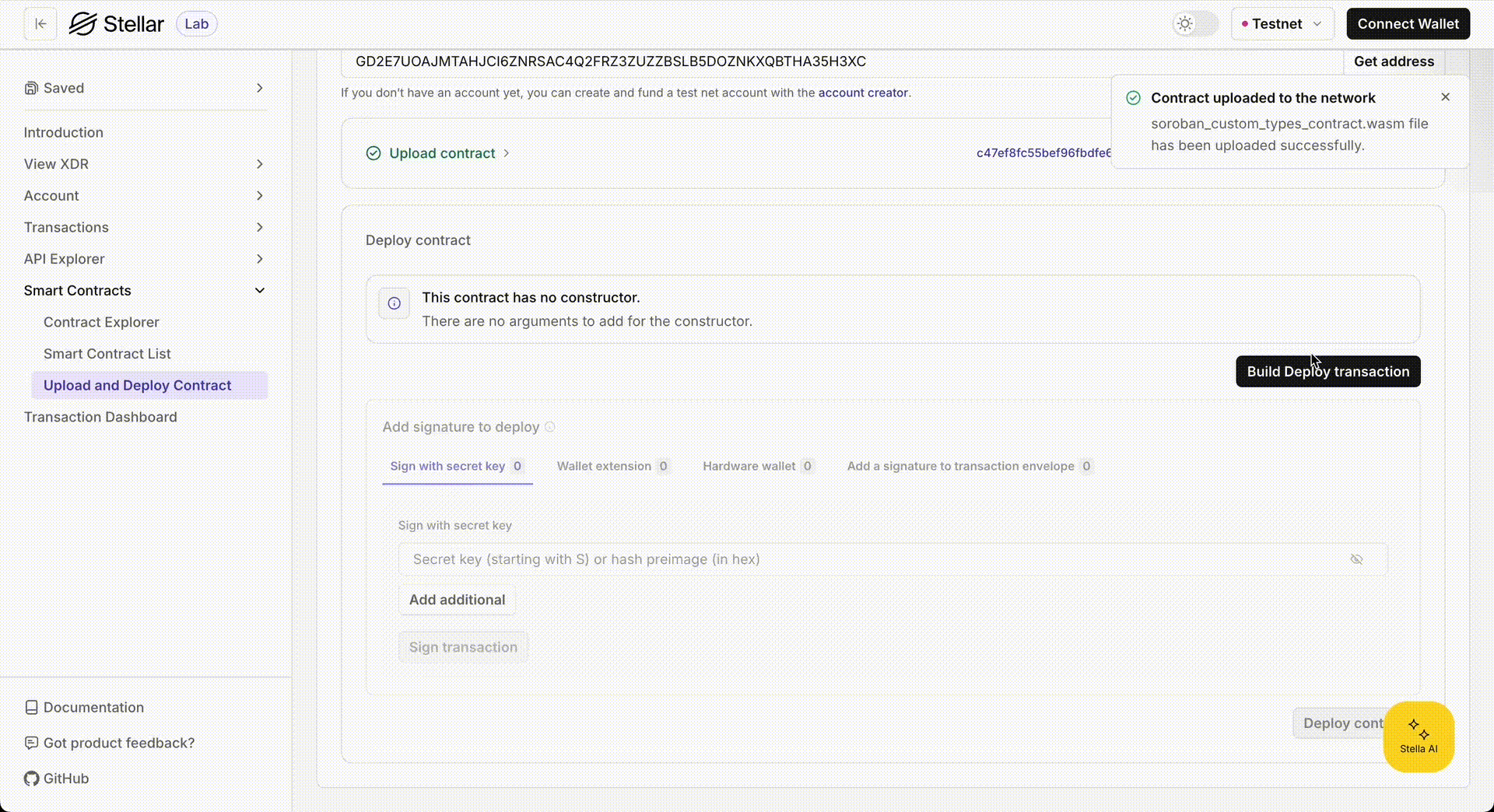This screenshot has width=1494, height=812.
Task: Open Documentation via the book icon
Action: 31,707
